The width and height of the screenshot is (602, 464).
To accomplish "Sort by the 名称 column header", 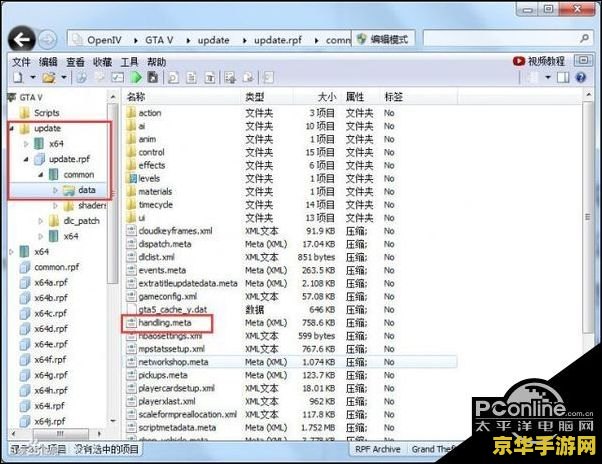I will click(136, 97).
